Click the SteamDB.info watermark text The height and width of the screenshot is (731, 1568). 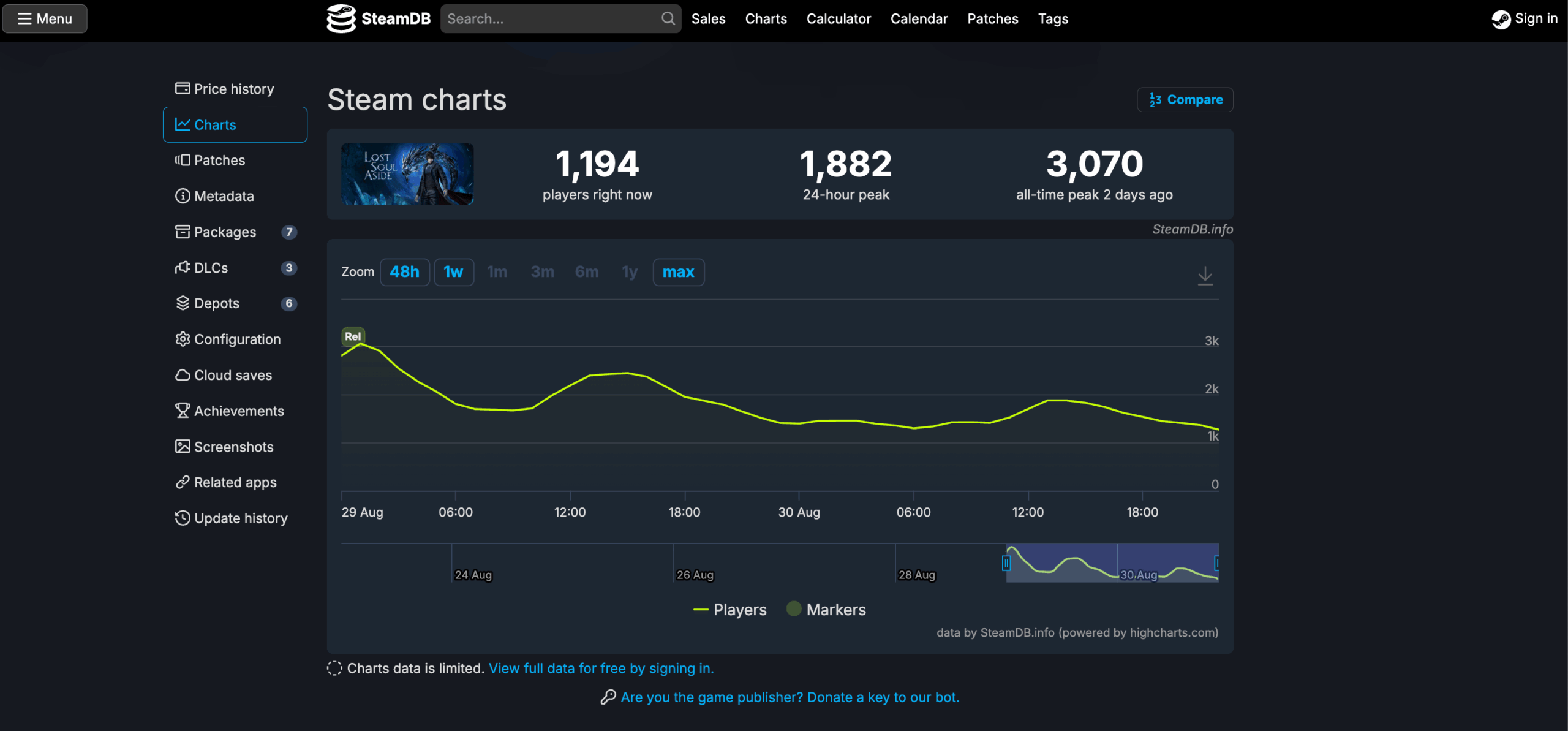coord(1193,229)
